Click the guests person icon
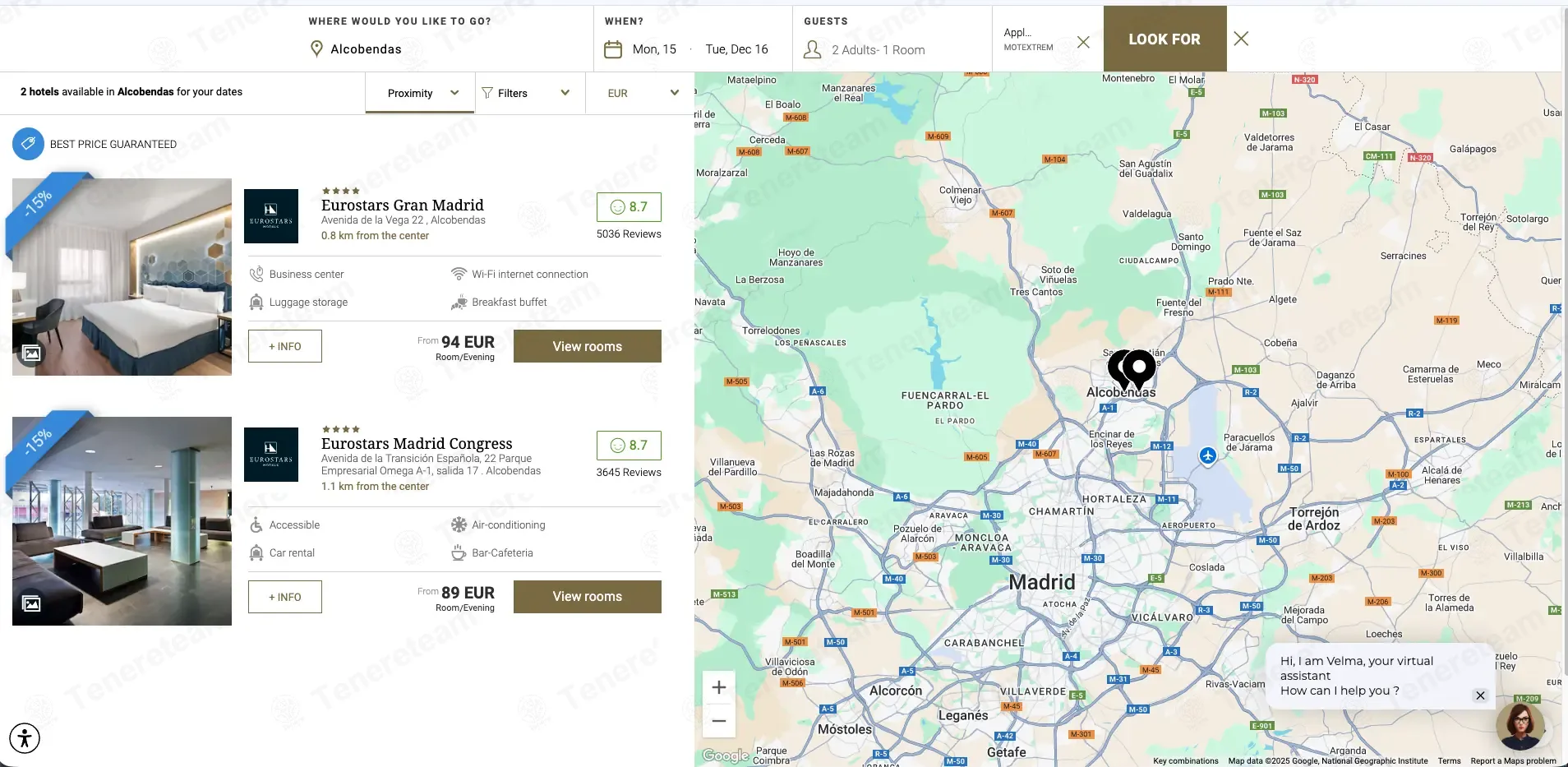Screen dimensions: 1568x767 pyautogui.click(x=812, y=49)
